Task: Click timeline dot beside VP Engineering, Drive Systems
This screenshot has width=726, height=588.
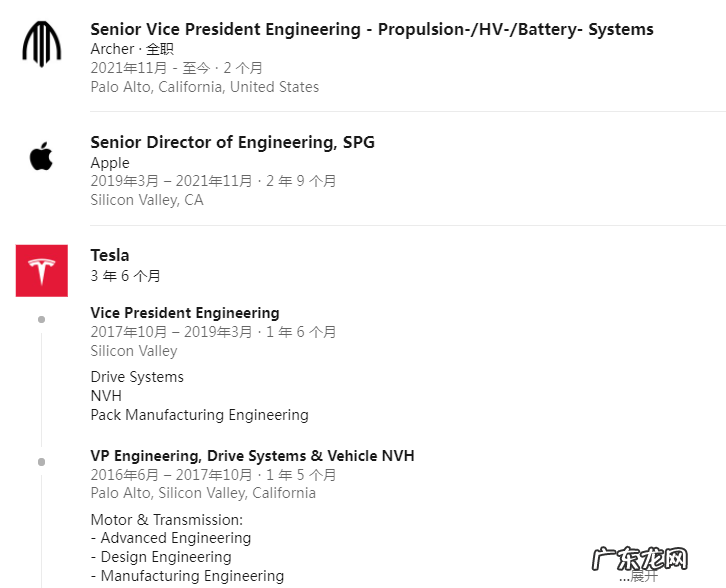Action: (41, 462)
